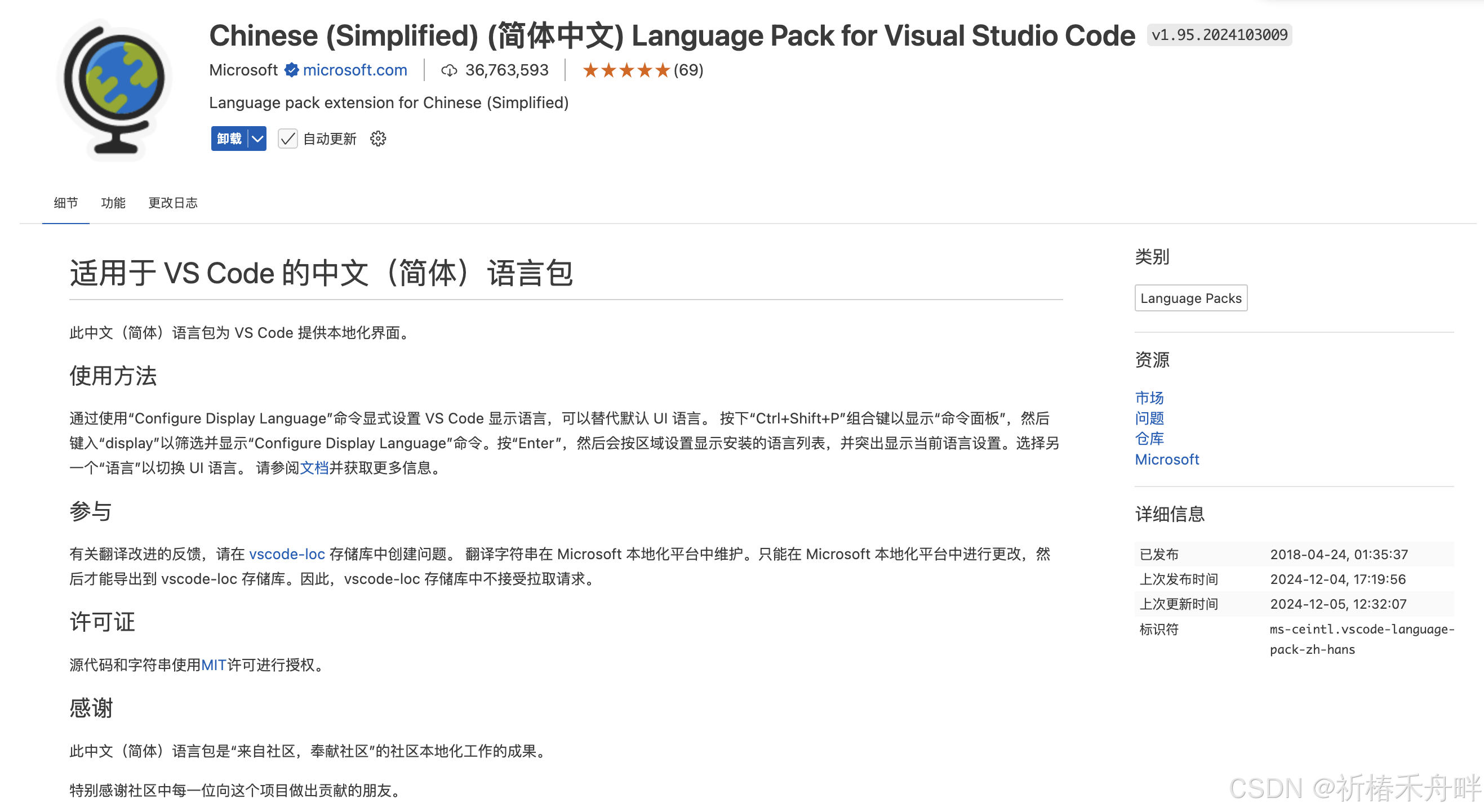The height and width of the screenshot is (812, 1484).
Task: Open the microsoft.com publisher link
Action: point(355,70)
